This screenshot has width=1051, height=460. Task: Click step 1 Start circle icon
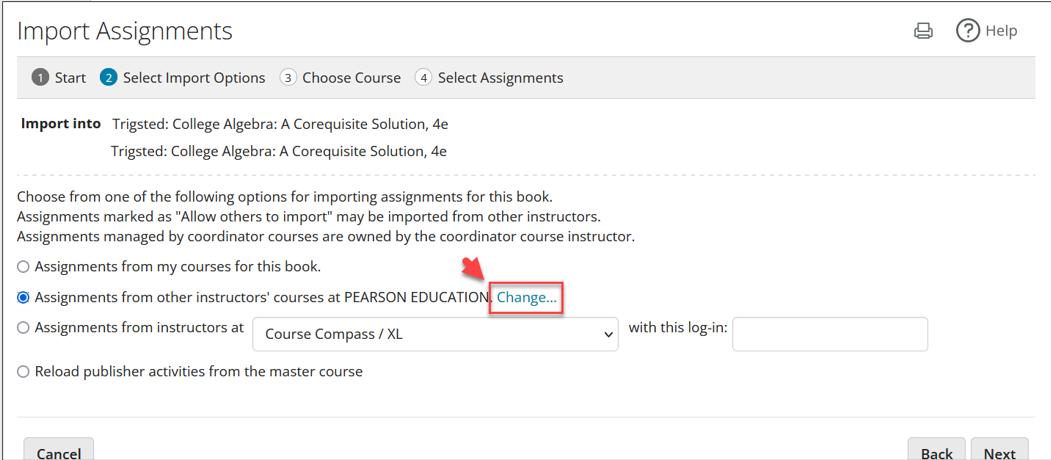40,78
